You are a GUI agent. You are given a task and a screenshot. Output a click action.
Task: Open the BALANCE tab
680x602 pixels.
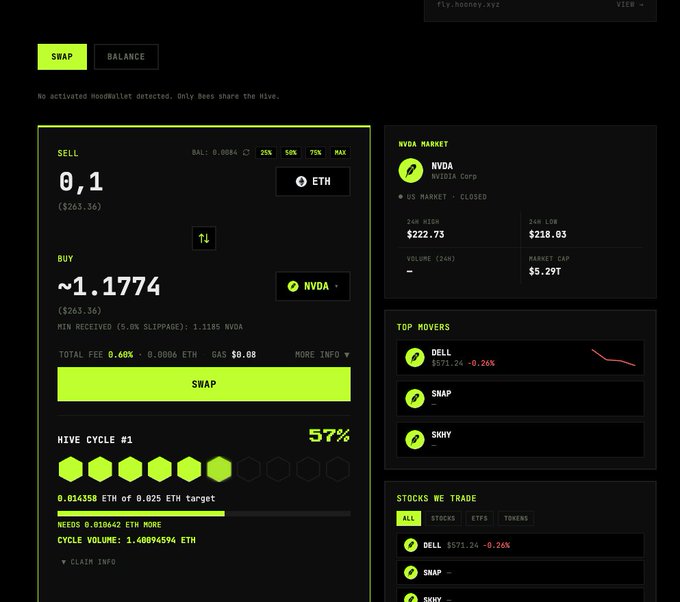[126, 57]
